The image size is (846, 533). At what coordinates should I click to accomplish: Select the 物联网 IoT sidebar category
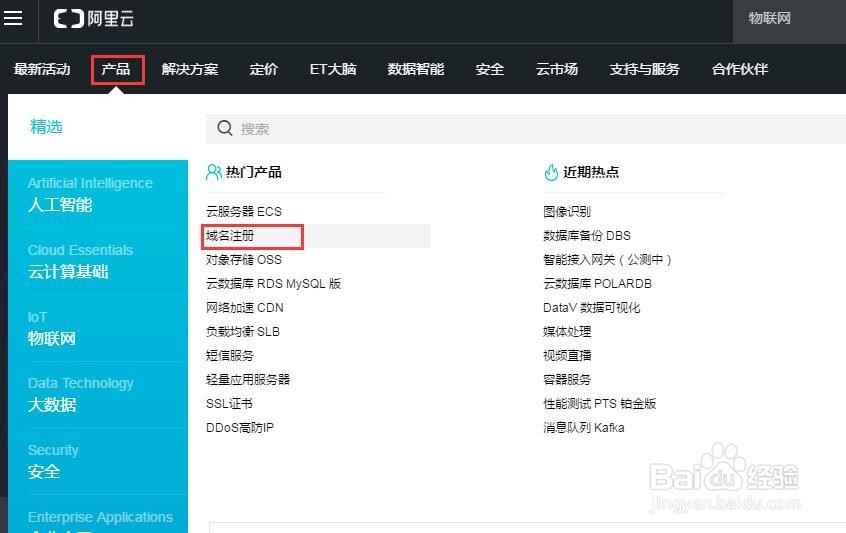click(52, 328)
